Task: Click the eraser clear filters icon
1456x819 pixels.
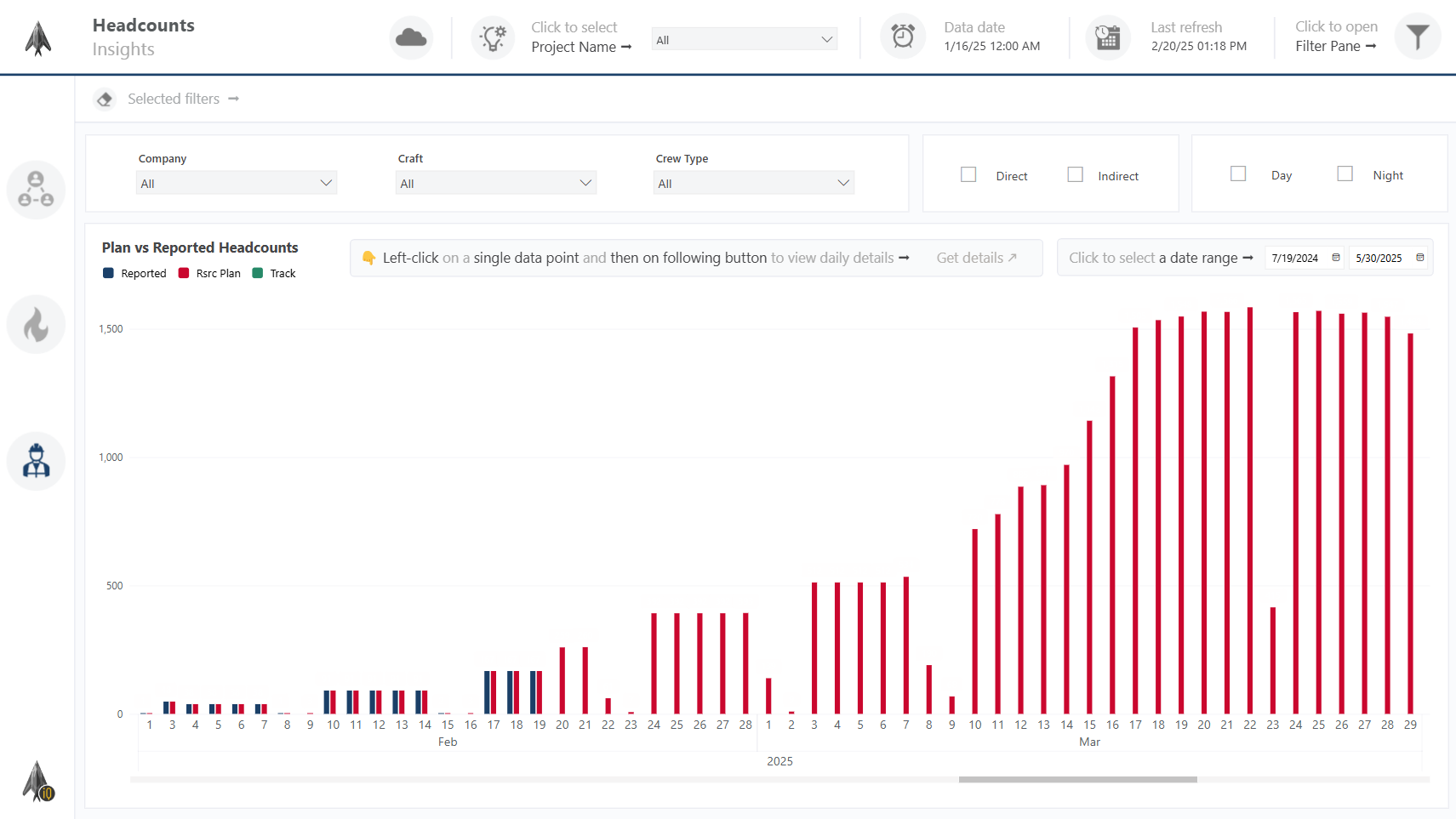Action: pos(105,99)
